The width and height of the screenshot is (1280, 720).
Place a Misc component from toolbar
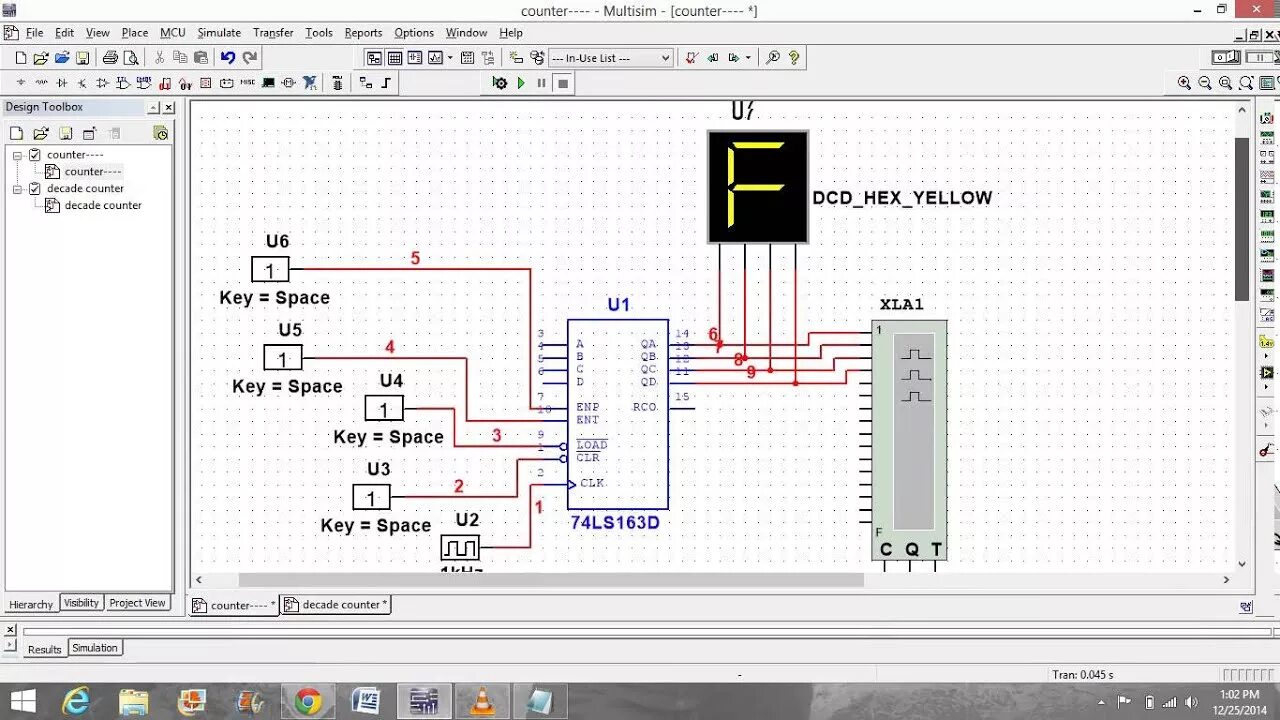pyautogui.click(x=247, y=83)
